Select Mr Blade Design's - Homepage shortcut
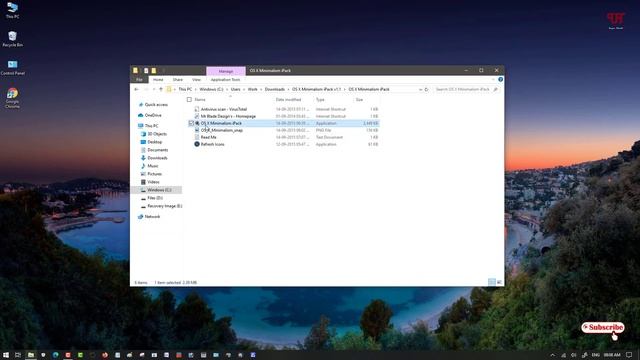Image resolution: width=640 pixels, height=360 pixels. (x=228, y=116)
